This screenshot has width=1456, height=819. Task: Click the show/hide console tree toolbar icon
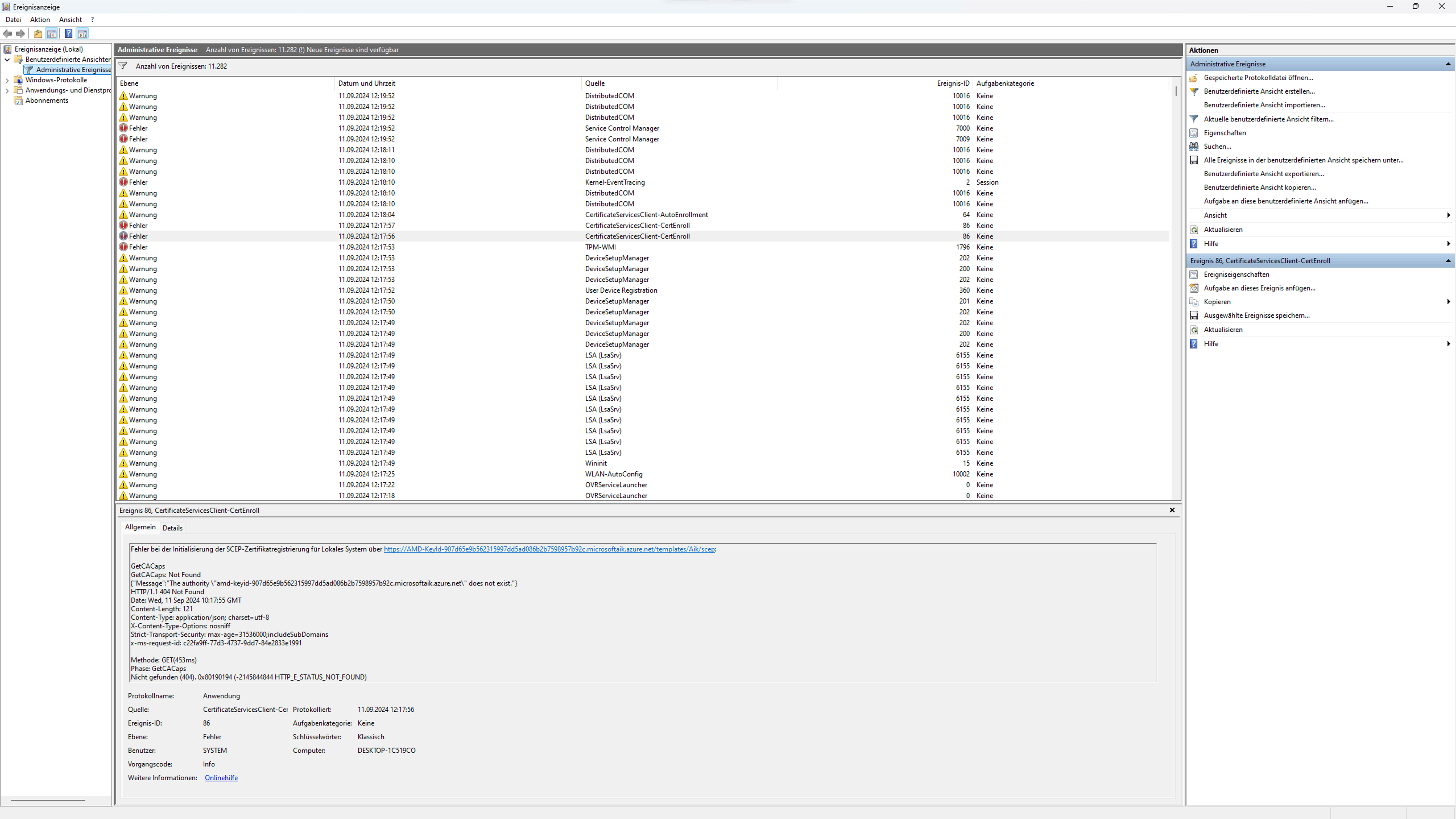click(x=52, y=34)
